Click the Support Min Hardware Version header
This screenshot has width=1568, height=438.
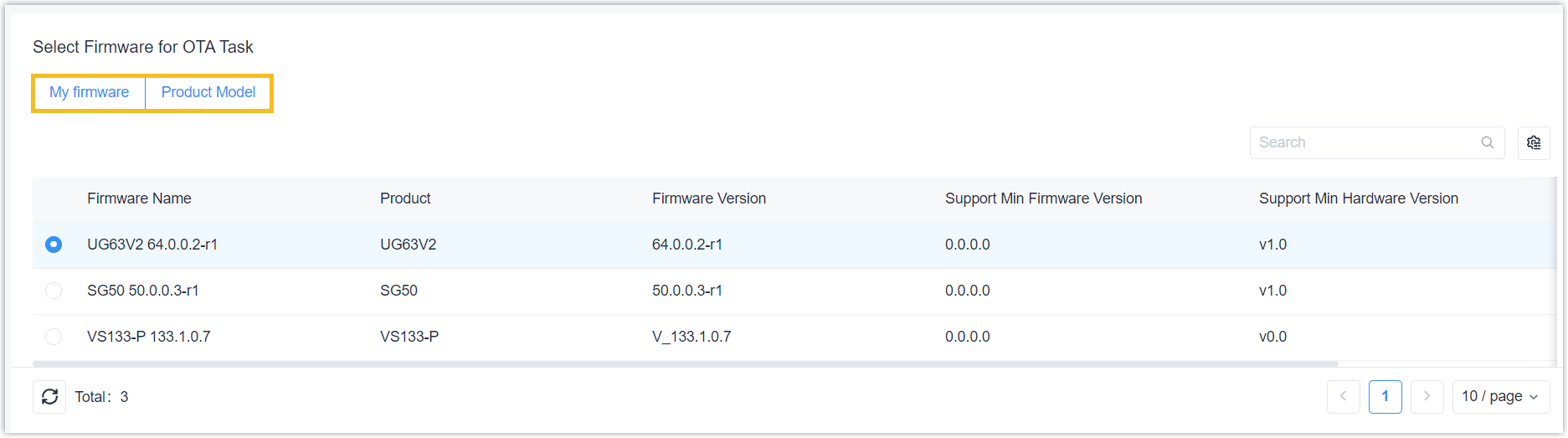point(1358,198)
